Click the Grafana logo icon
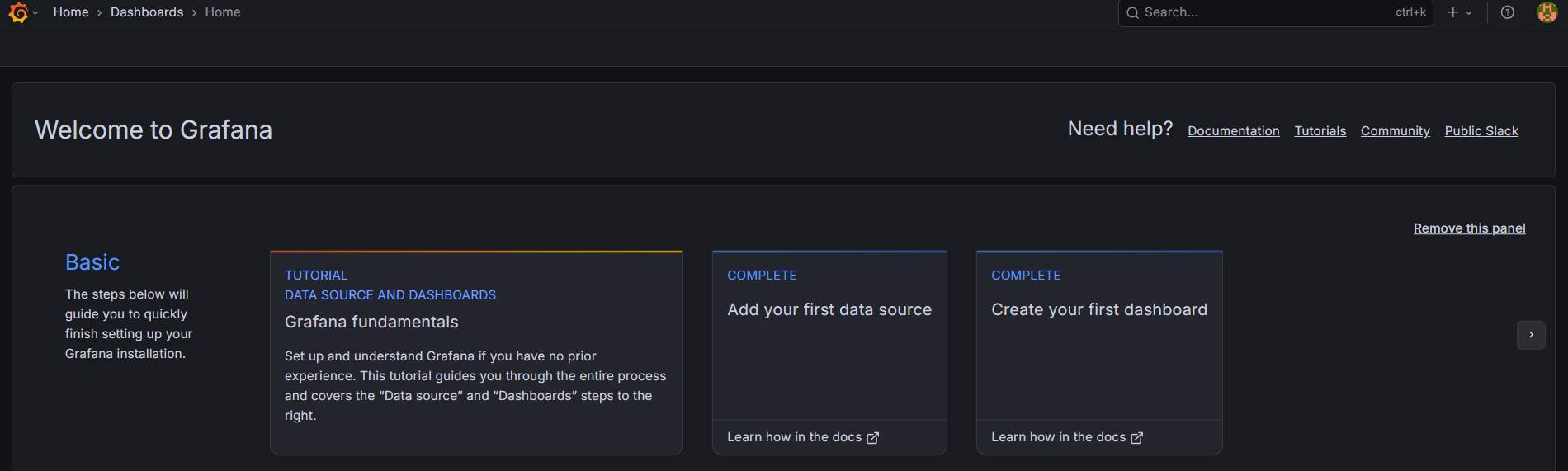 pos(18,12)
